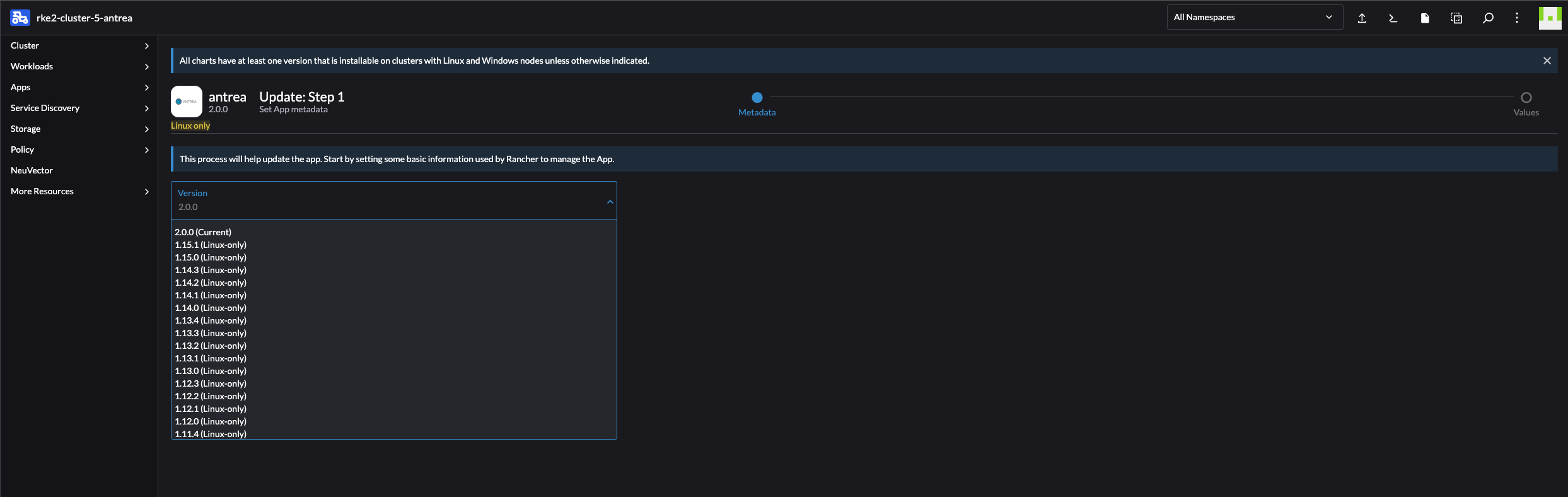Select version 1.11.4 (Linux-only)
The image size is (1568, 497).
click(x=393, y=433)
